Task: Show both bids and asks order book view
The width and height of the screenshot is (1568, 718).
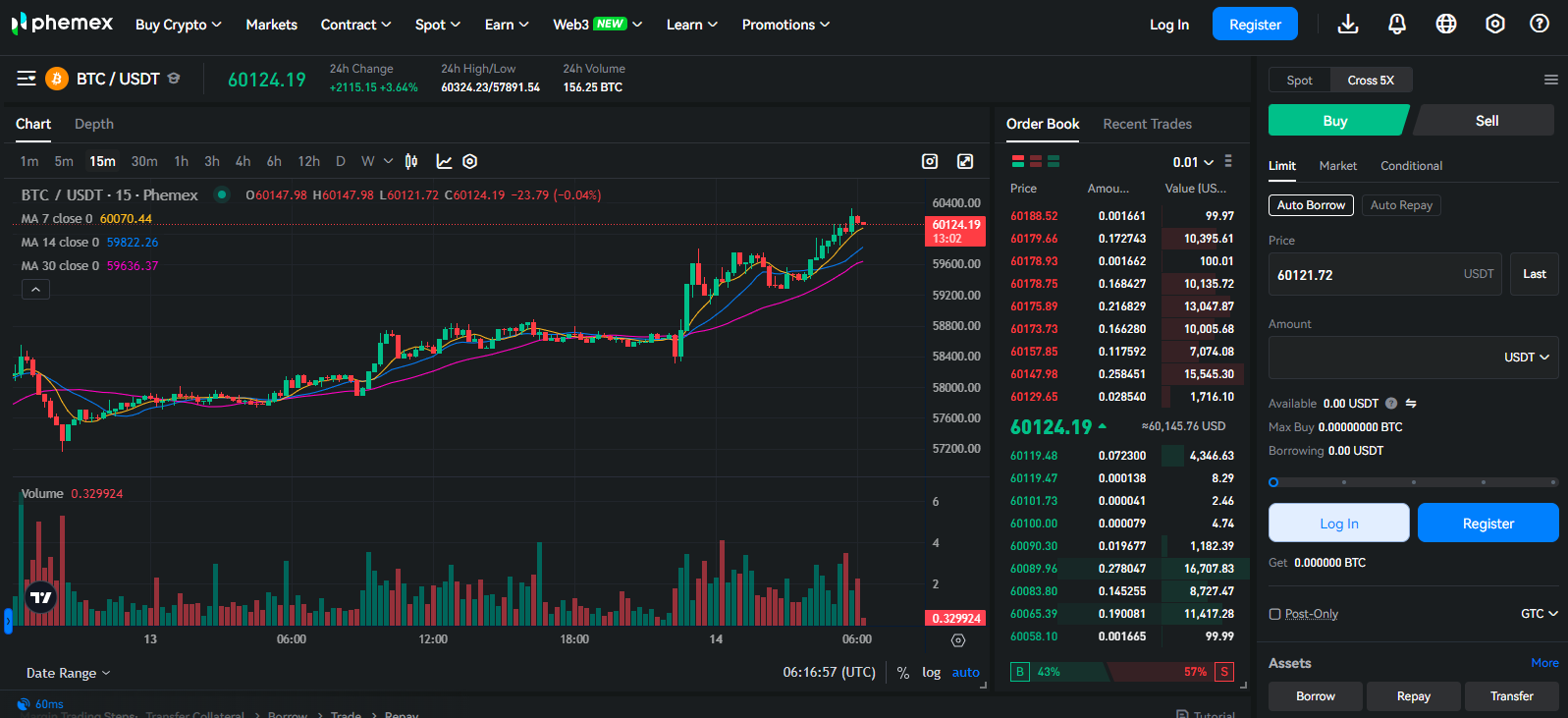Action: click(1018, 161)
